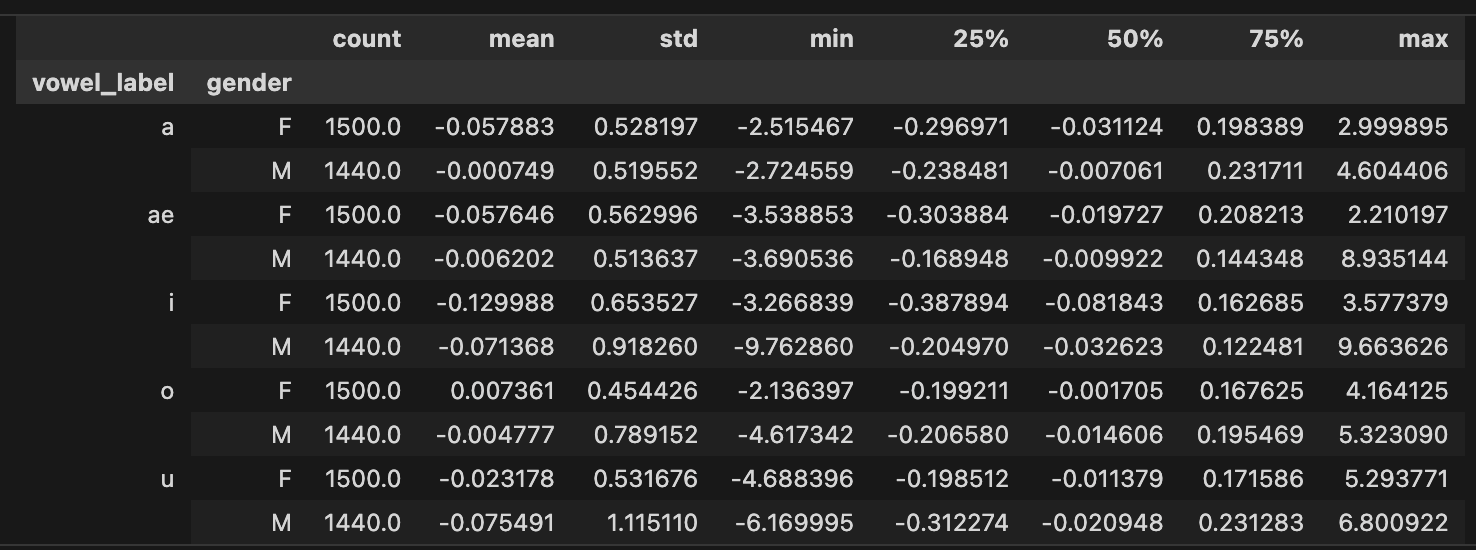
Task: Click the 'std' column header
Action: click(678, 39)
